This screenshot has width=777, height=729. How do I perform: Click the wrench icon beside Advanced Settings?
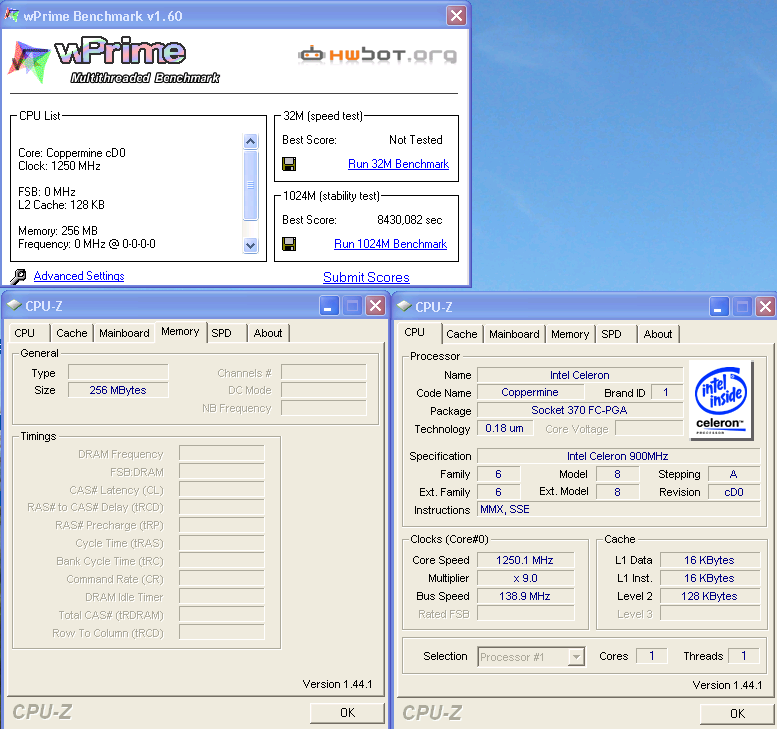[18, 277]
